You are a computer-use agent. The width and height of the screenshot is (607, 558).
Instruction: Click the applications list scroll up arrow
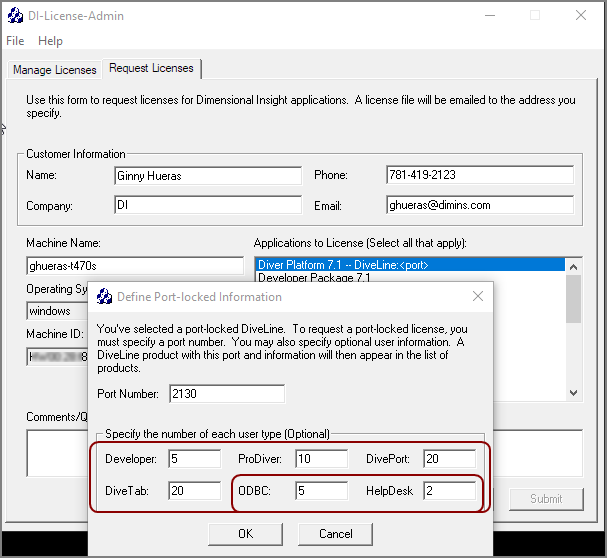pyautogui.click(x=573, y=266)
